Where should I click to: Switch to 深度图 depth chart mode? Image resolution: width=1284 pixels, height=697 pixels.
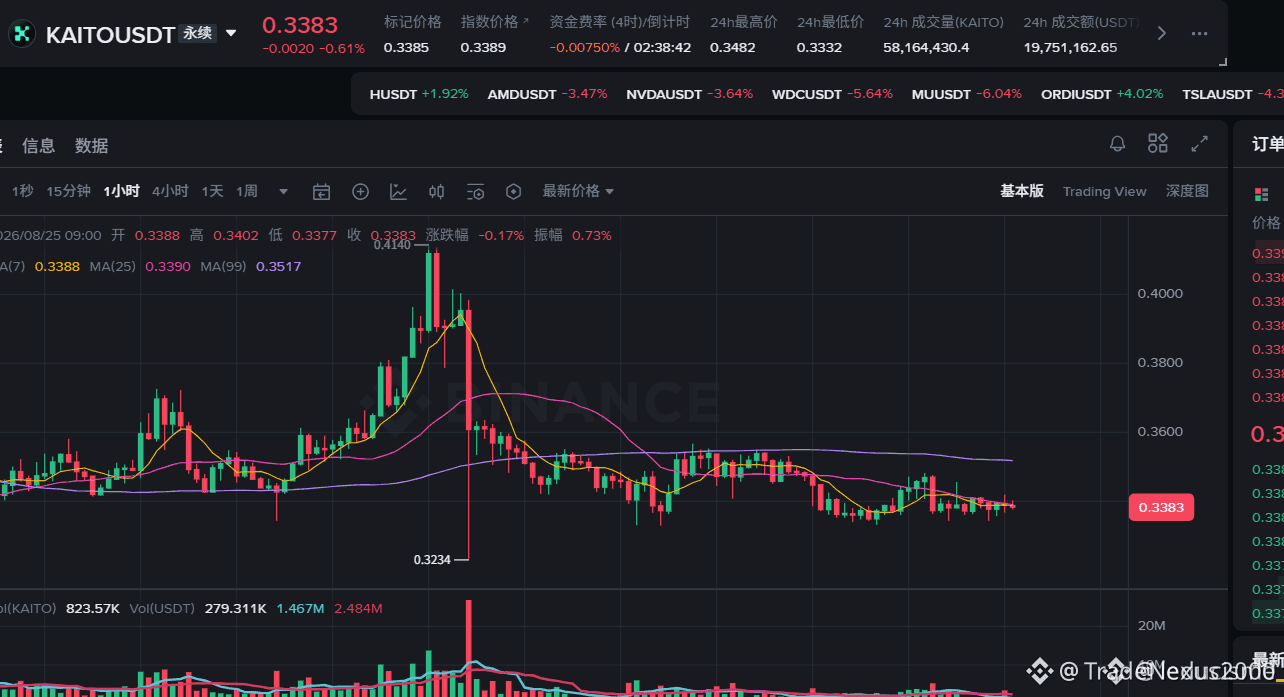[1187, 191]
